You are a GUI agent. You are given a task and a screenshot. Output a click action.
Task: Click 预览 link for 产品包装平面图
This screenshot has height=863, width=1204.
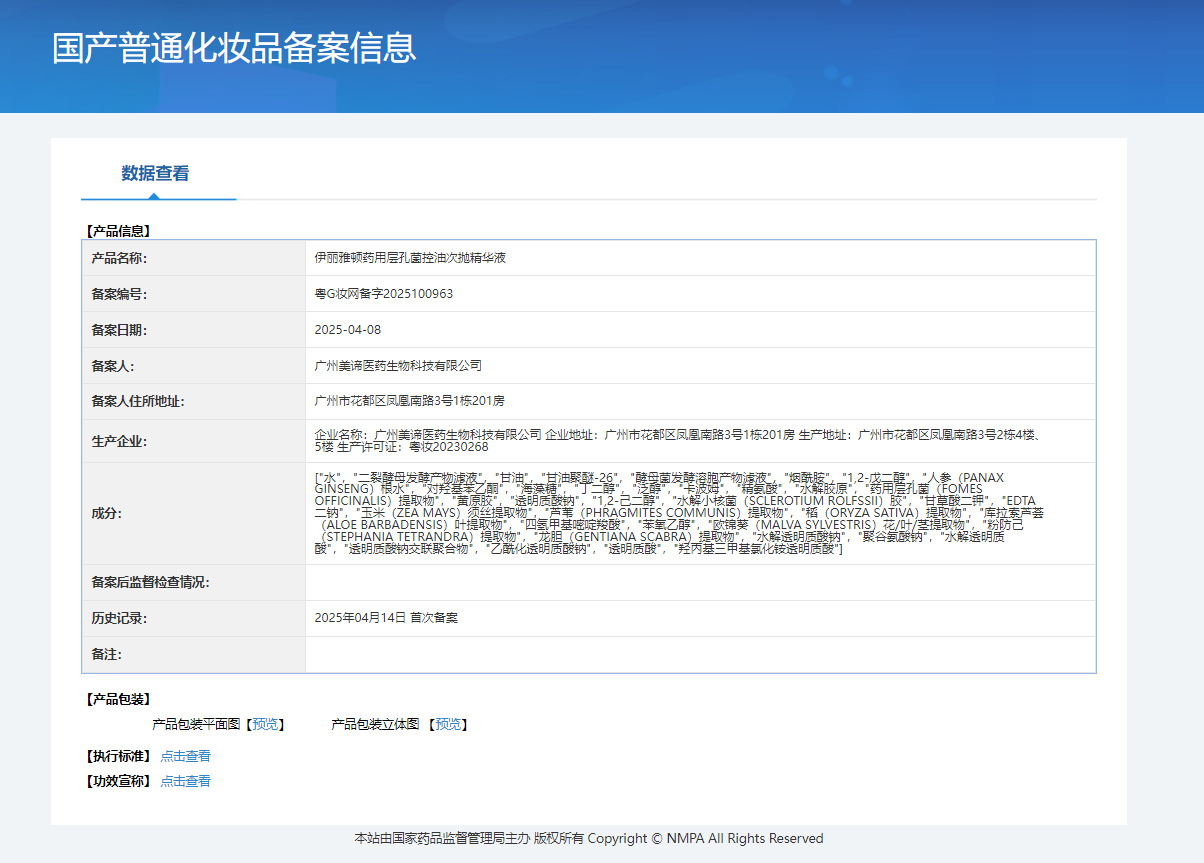[x=265, y=724]
